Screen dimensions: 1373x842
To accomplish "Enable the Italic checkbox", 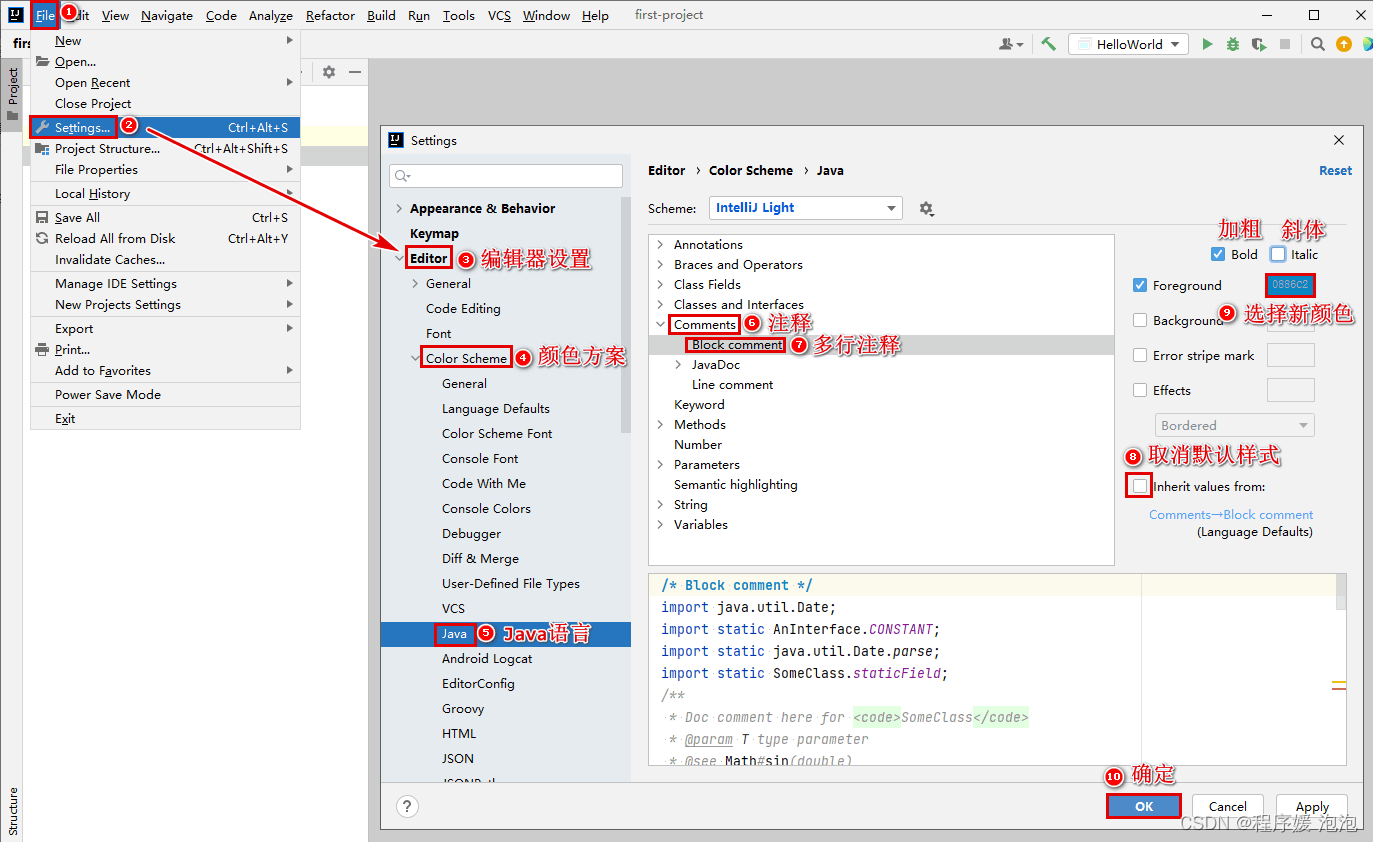I will pyautogui.click(x=1277, y=254).
